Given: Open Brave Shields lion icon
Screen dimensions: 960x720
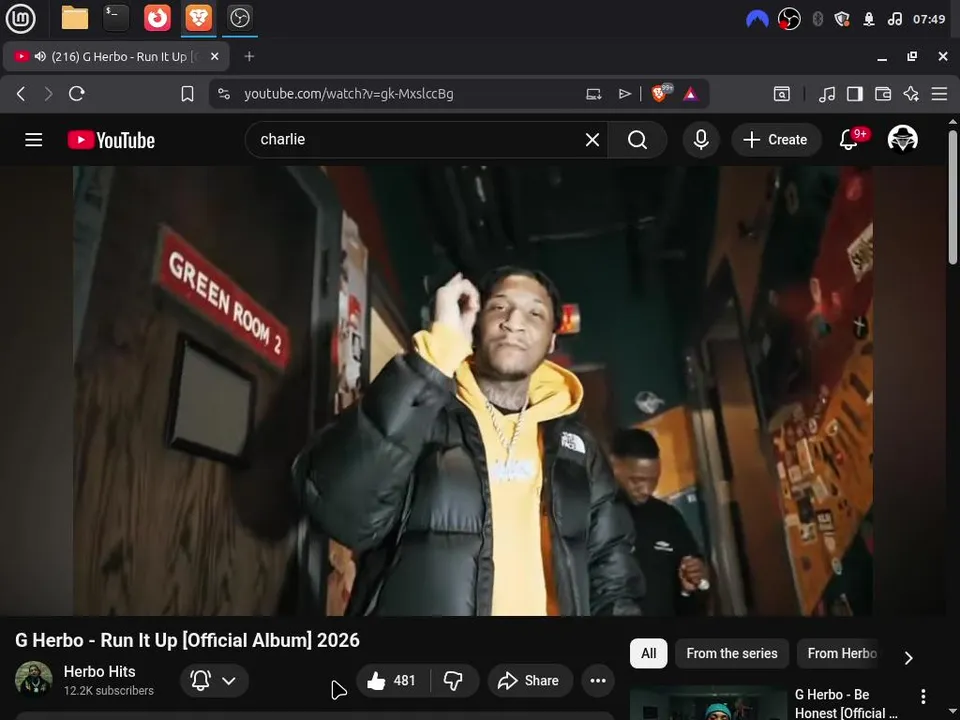Looking at the screenshot, I should [661, 93].
